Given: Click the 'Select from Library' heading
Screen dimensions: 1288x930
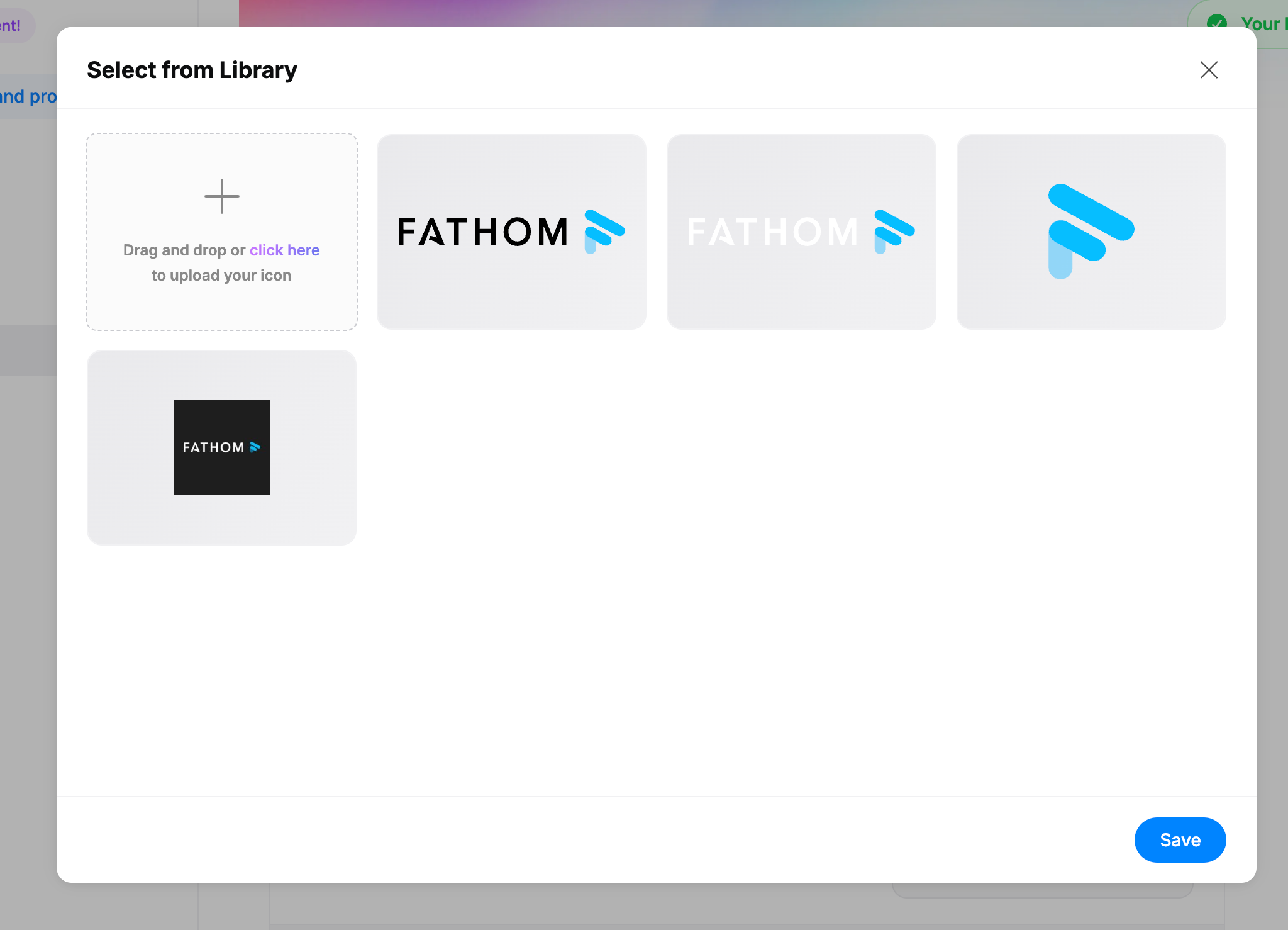Looking at the screenshot, I should tap(192, 70).
